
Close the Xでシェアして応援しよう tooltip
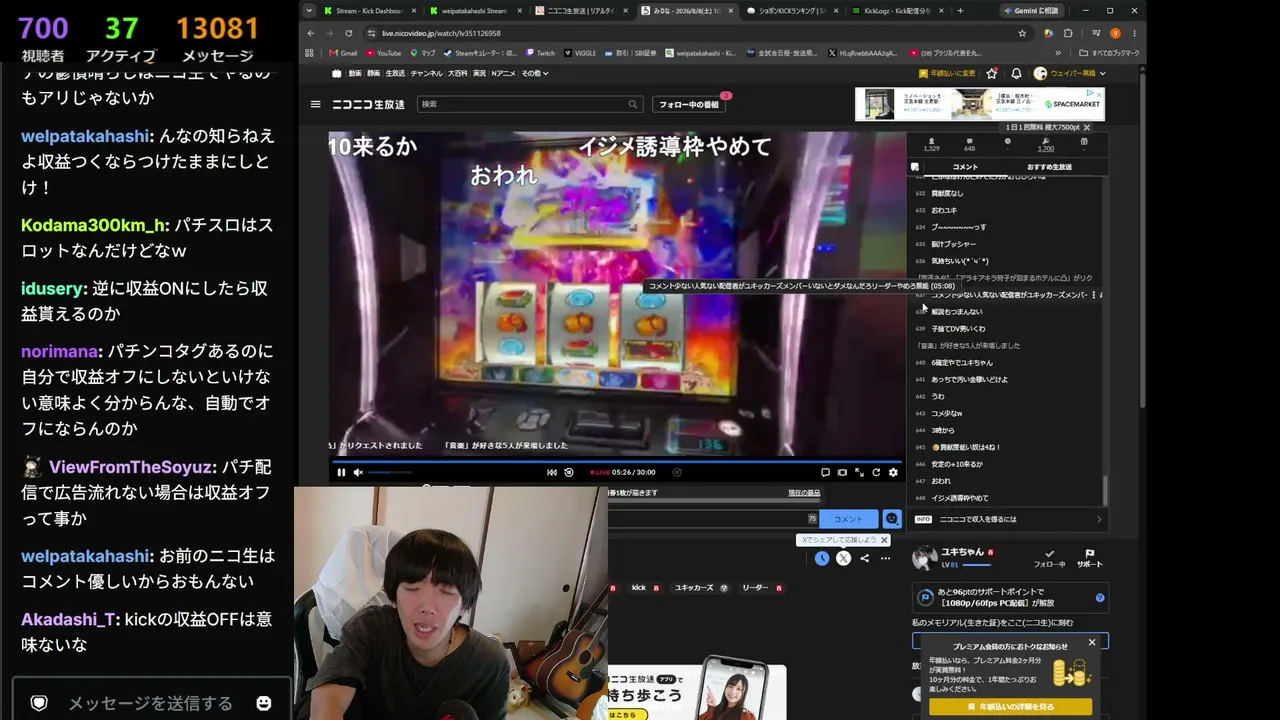883,540
